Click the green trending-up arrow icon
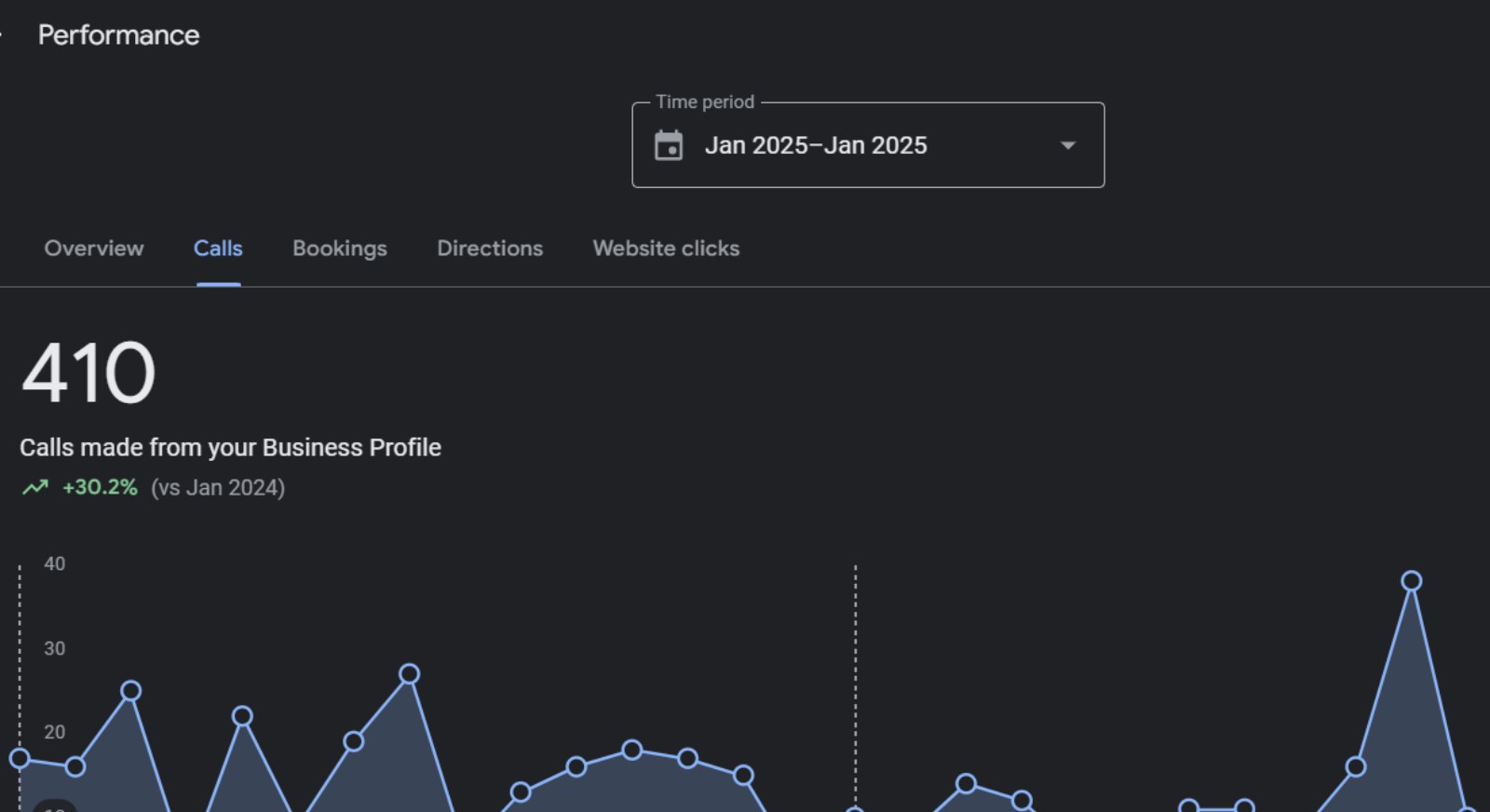Image resolution: width=1490 pixels, height=812 pixels. (35, 487)
